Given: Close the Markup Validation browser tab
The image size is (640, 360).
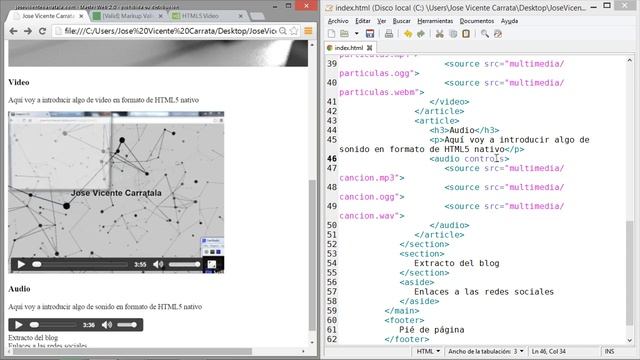Looking at the screenshot, I should pyautogui.click(x=160, y=16).
